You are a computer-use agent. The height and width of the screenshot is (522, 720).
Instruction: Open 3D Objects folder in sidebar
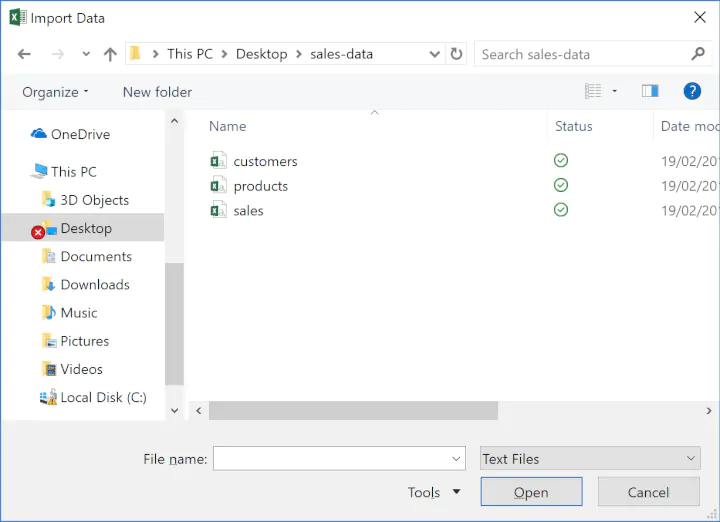click(x=94, y=200)
